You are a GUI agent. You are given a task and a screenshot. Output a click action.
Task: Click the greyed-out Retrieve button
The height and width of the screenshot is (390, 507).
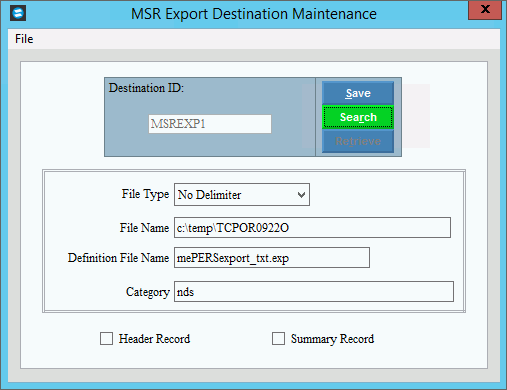[x=358, y=141]
